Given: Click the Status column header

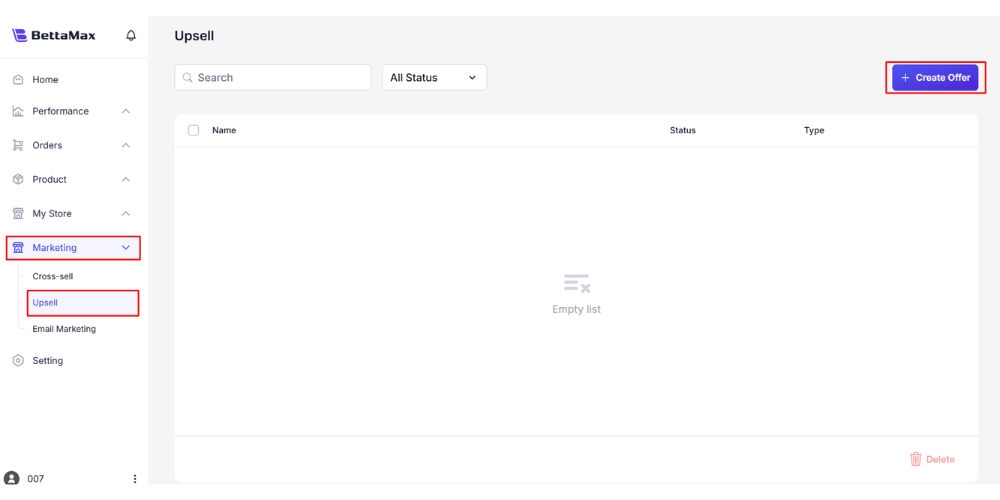Looking at the screenshot, I should [682, 130].
